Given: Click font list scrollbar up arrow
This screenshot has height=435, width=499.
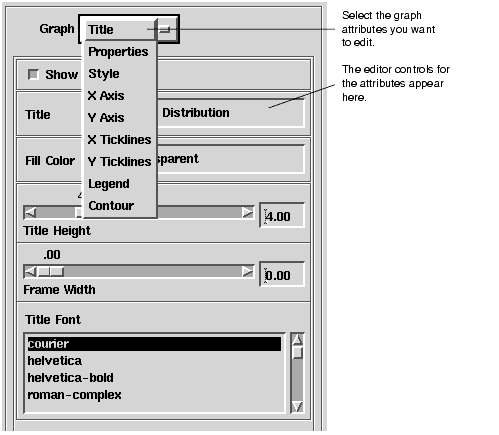Looking at the screenshot, I should 297,340.
